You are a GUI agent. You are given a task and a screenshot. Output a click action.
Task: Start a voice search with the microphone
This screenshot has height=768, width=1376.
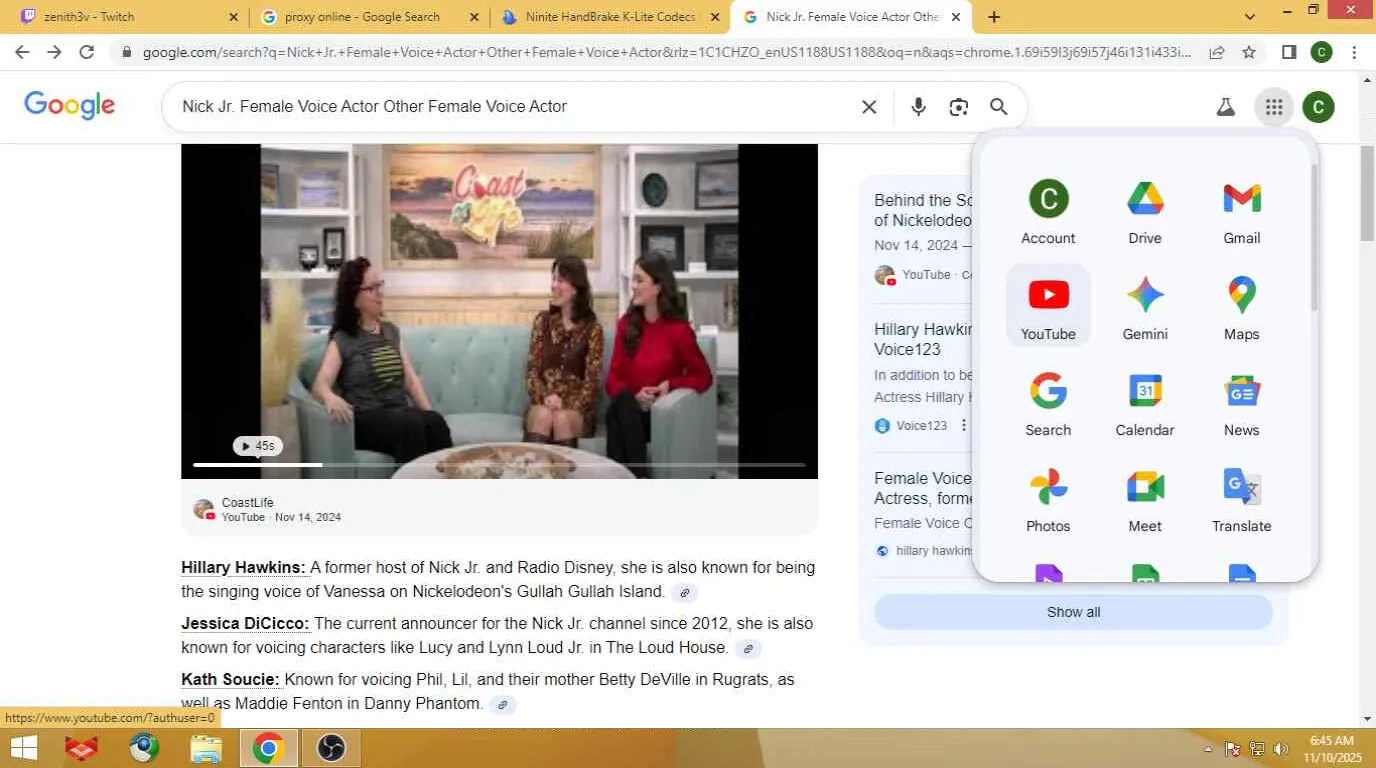918,107
